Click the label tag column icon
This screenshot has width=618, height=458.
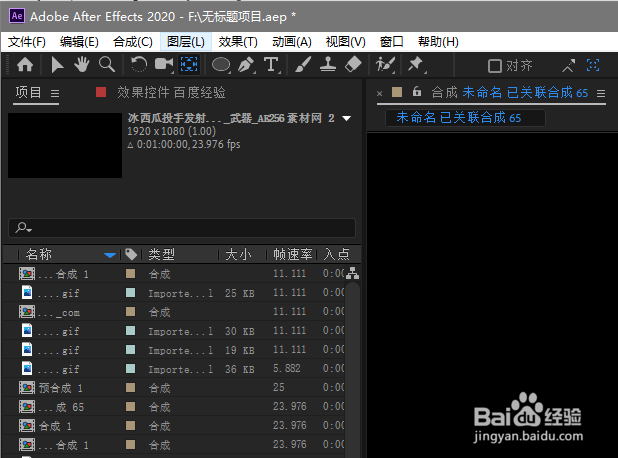click(x=131, y=254)
